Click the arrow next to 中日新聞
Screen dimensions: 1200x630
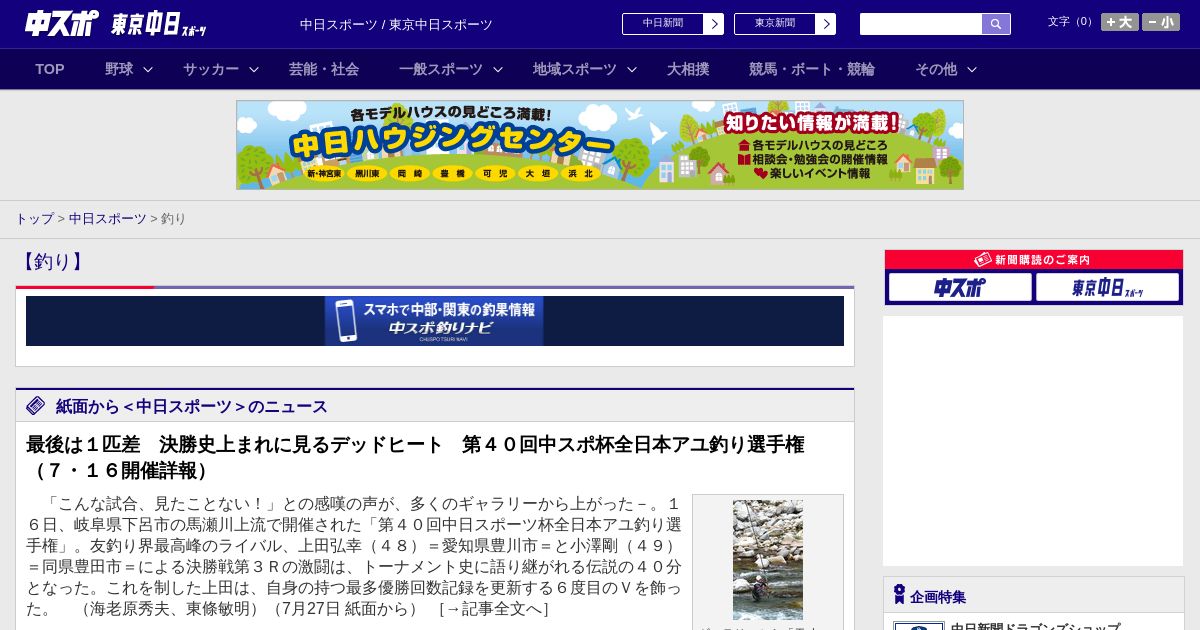tap(713, 24)
